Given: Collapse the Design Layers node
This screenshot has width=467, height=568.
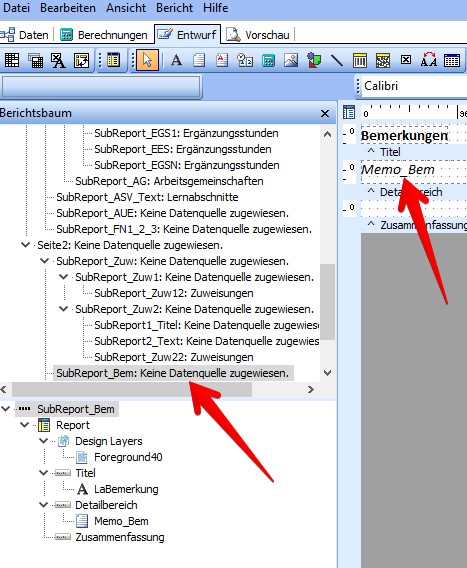Looking at the screenshot, I should 43,441.
